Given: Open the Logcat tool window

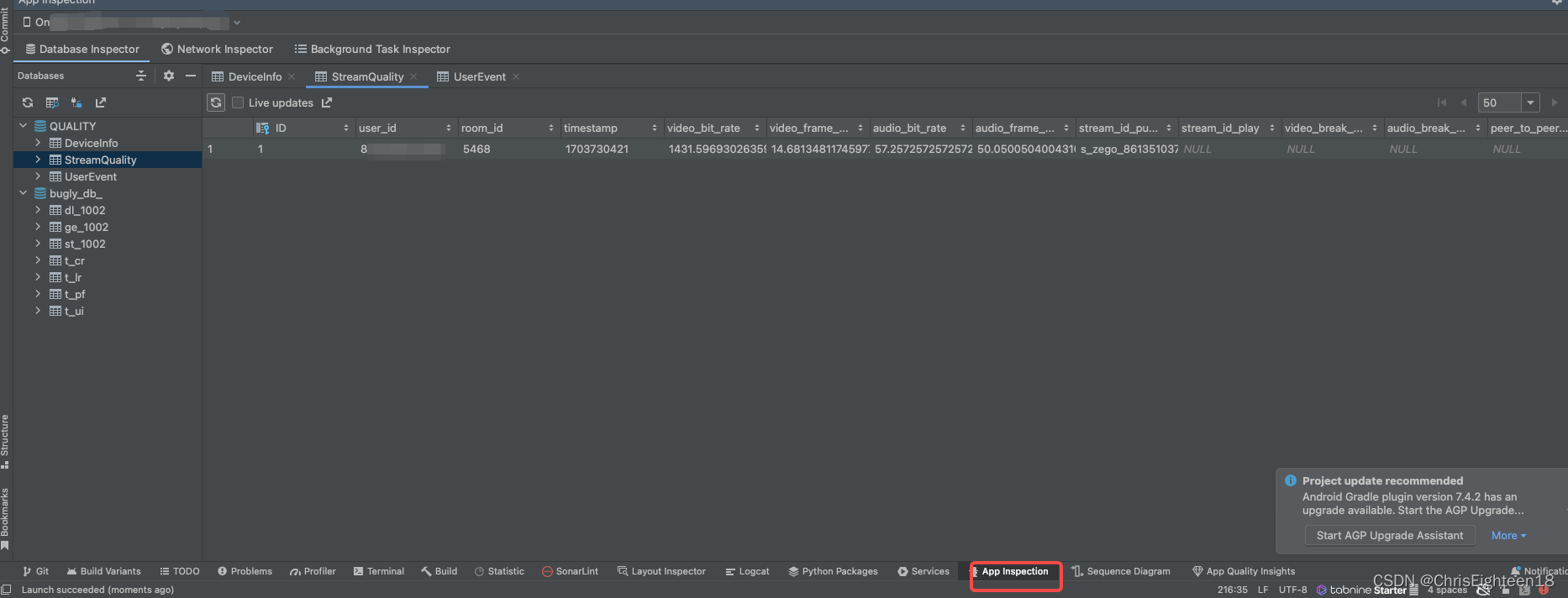Looking at the screenshot, I should 747,571.
